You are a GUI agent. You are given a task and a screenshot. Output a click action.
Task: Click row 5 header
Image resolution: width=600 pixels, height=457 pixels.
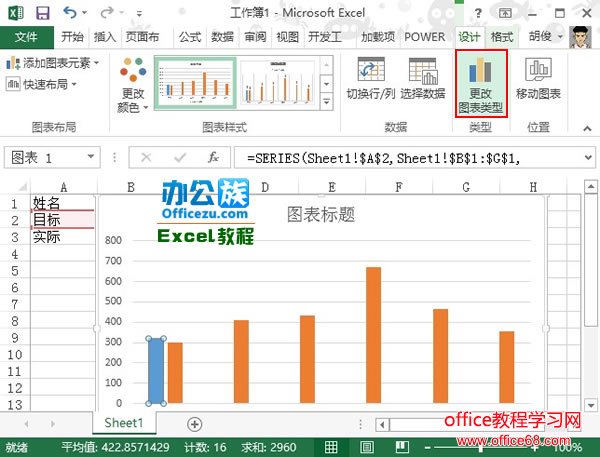15,271
